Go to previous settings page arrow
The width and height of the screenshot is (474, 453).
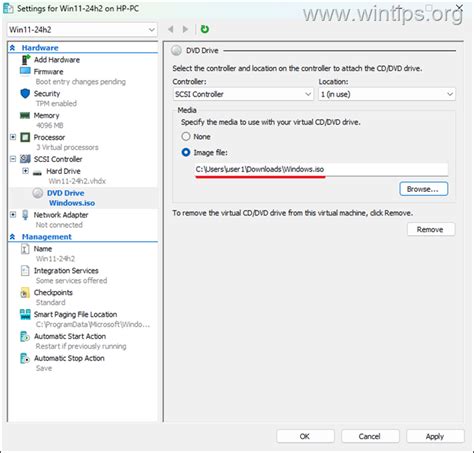point(171,29)
